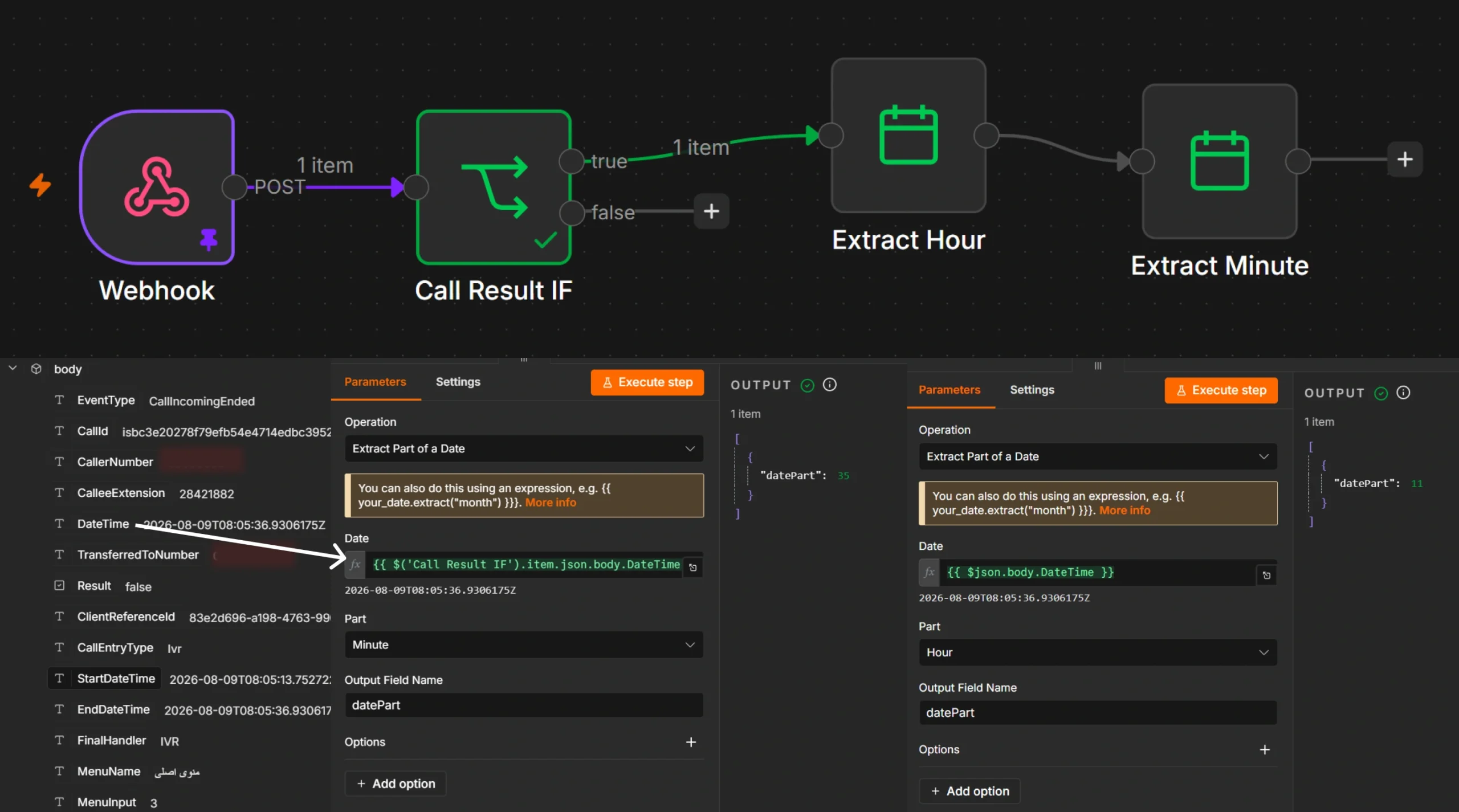Click the fx expression icon in Minute panel

355,565
